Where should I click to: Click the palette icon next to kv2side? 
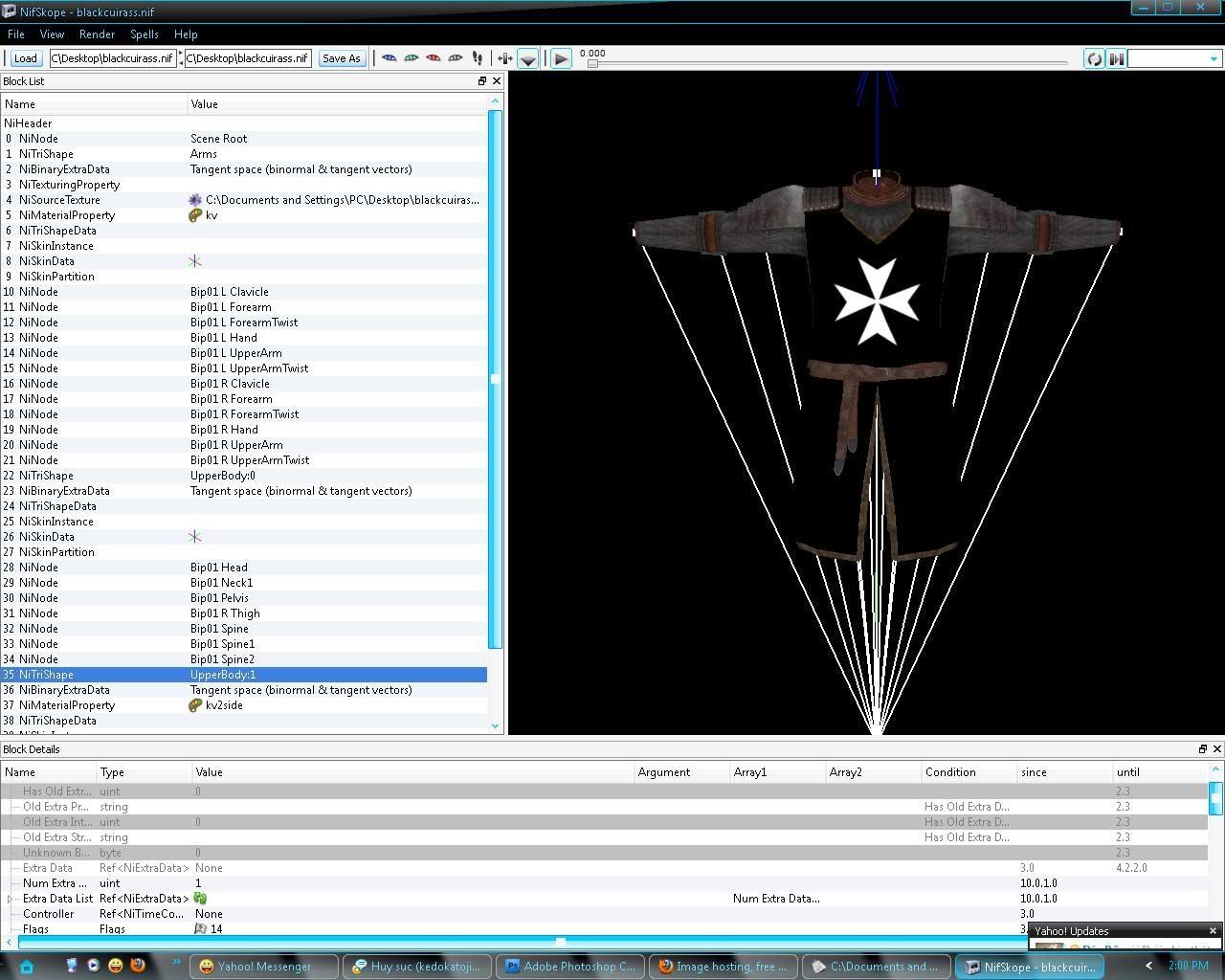pyautogui.click(x=195, y=705)
